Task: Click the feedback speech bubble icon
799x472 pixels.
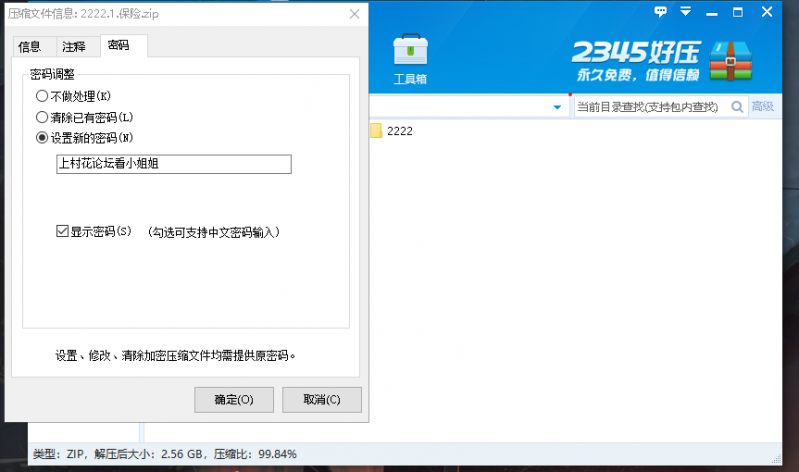Action: [660, 12]
